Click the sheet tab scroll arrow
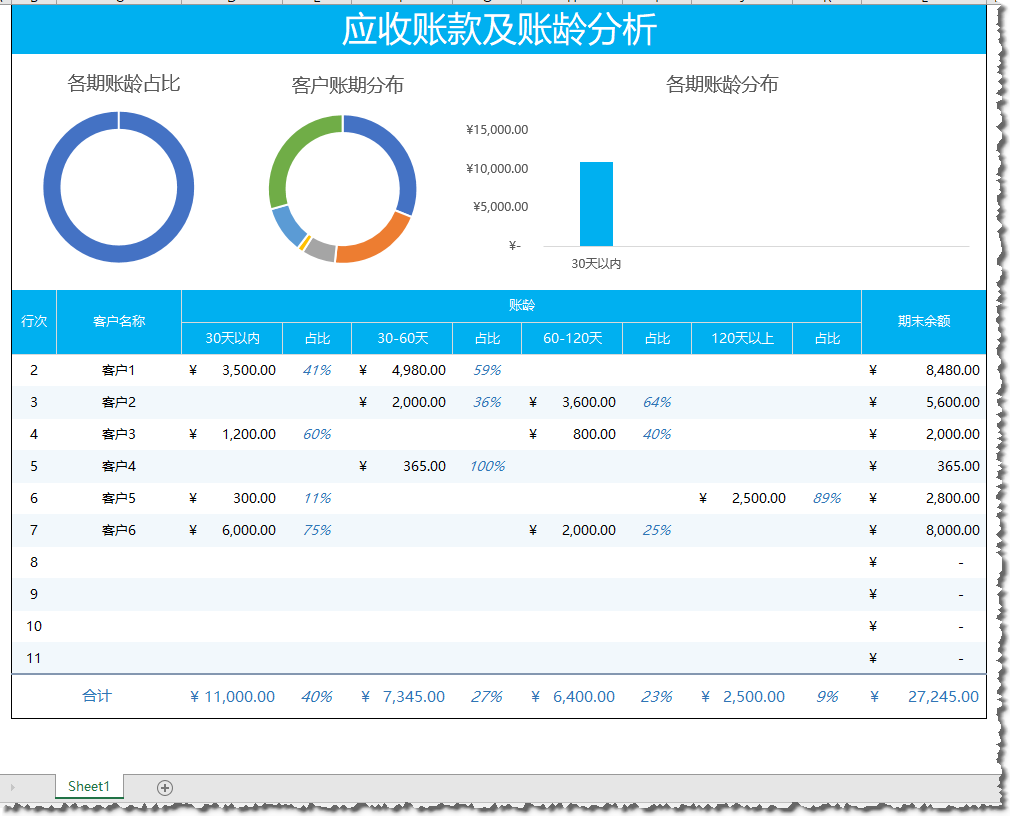Screen dimensions: 1013x819 pyautogui.click(x=13, y=787)
